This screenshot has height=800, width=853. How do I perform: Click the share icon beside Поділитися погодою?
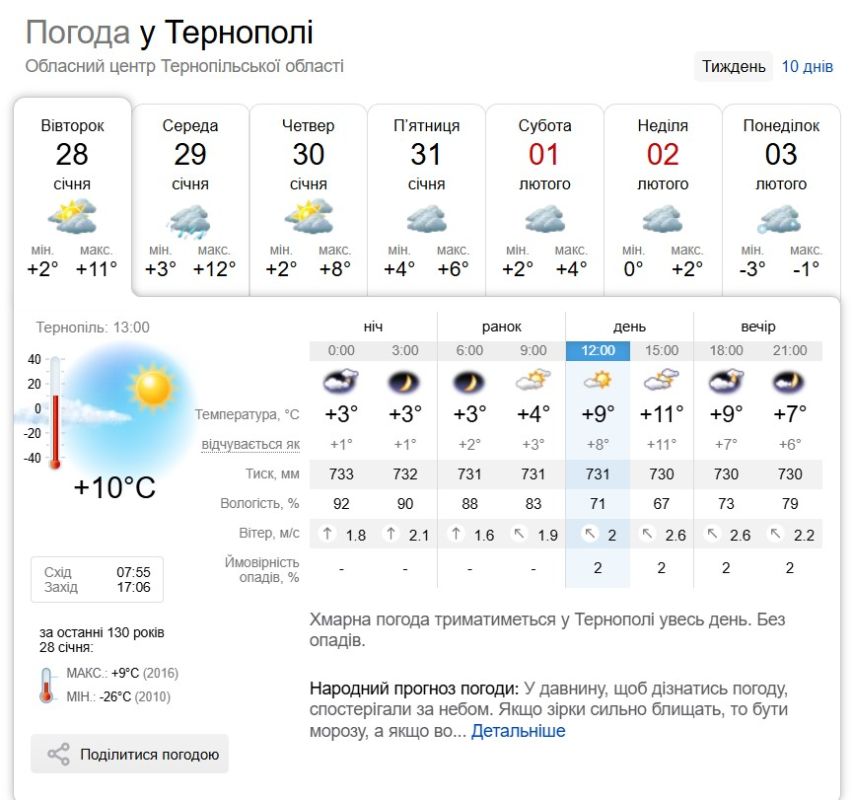(x=59, y=754)
